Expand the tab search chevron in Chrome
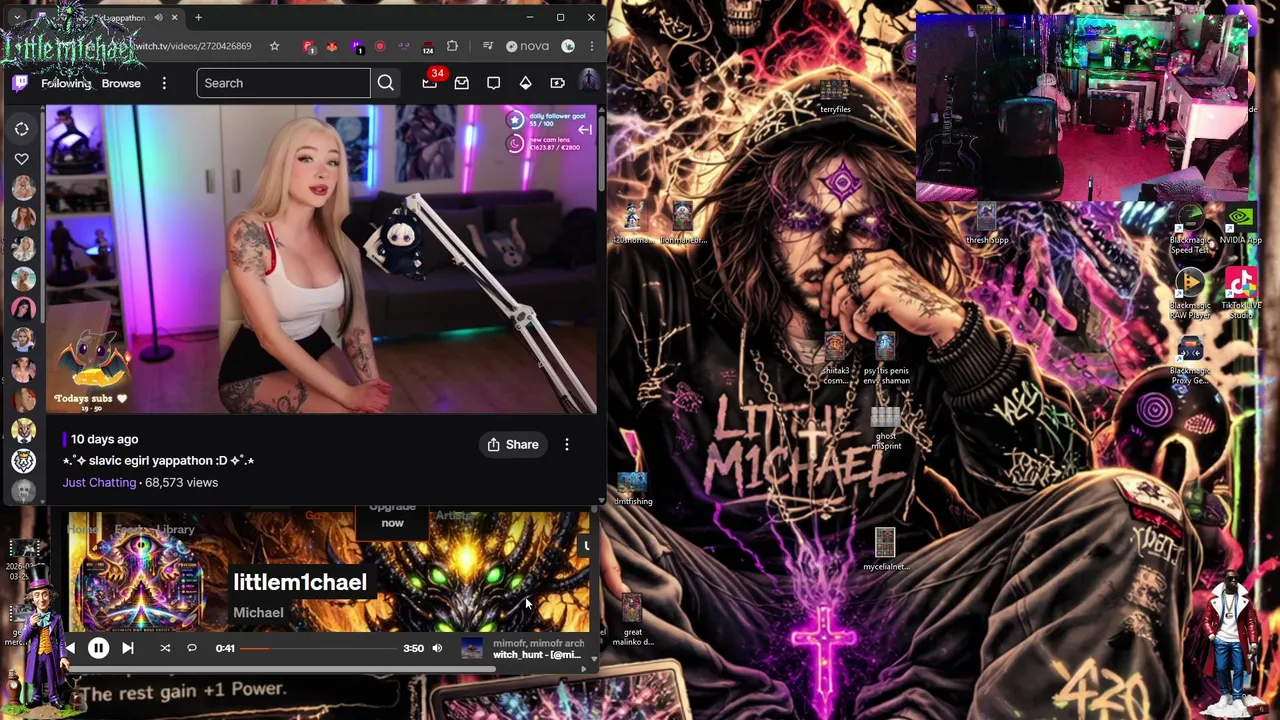The image size is (1280, 720). pyautogui.click(x=17, y=18)
